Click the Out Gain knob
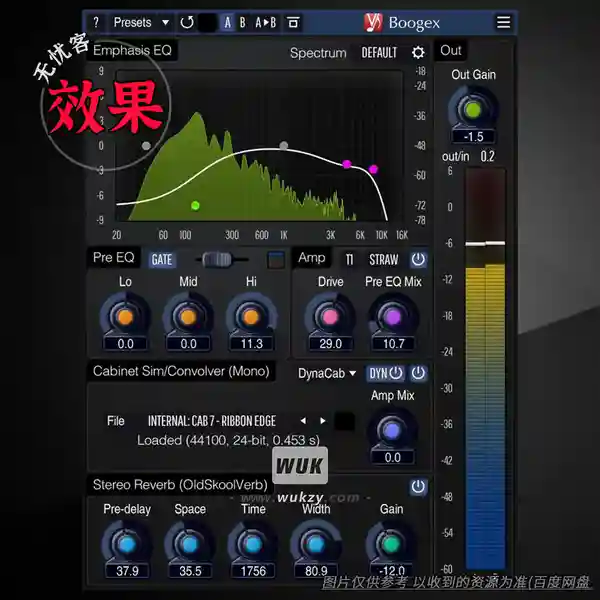This screenshot has width=600, height=600. coord(473,110)
